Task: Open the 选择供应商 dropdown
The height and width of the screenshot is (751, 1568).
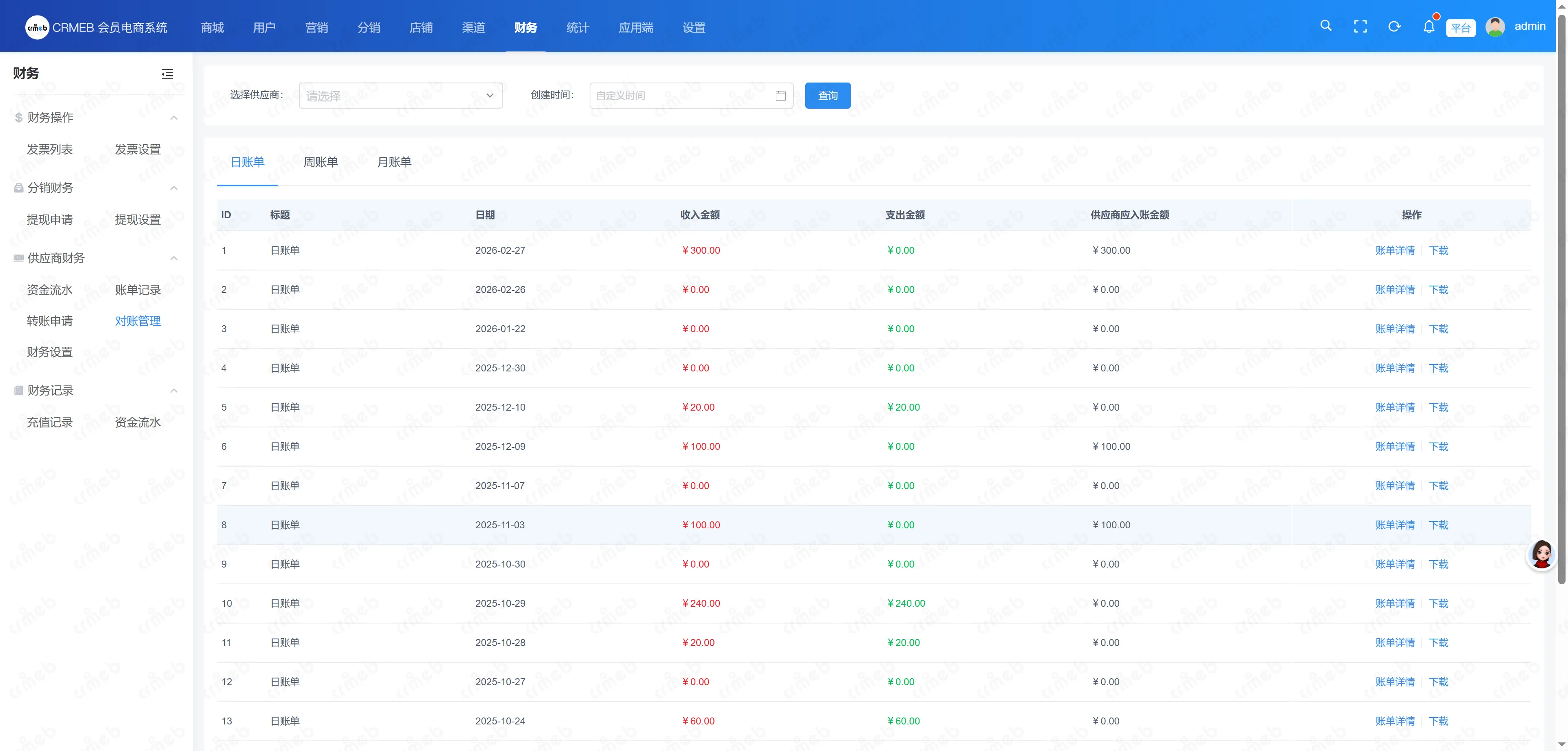Action: (x=401, y=96)
